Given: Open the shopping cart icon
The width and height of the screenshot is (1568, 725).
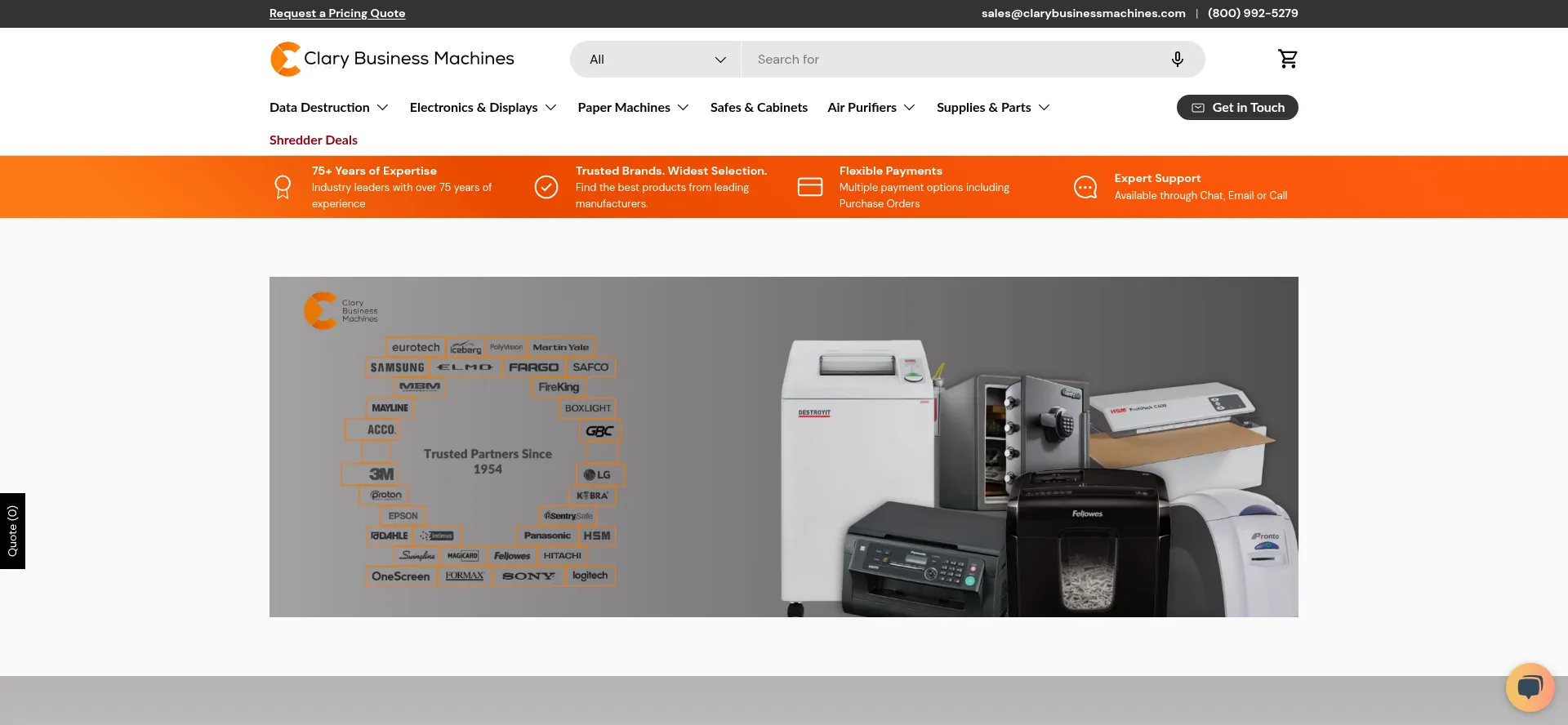Looking at the screenshot, I should [1288, 59].
